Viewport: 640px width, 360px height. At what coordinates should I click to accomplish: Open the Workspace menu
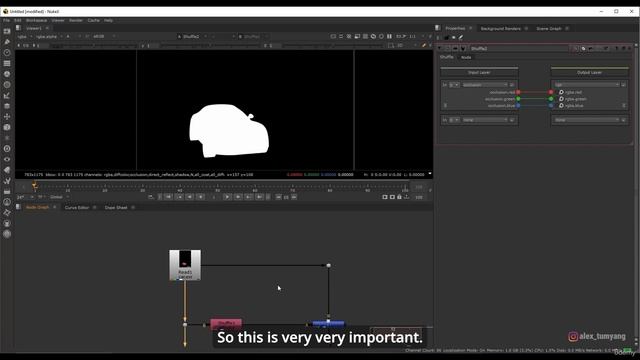pyautogui.click(x=37, y=20)
